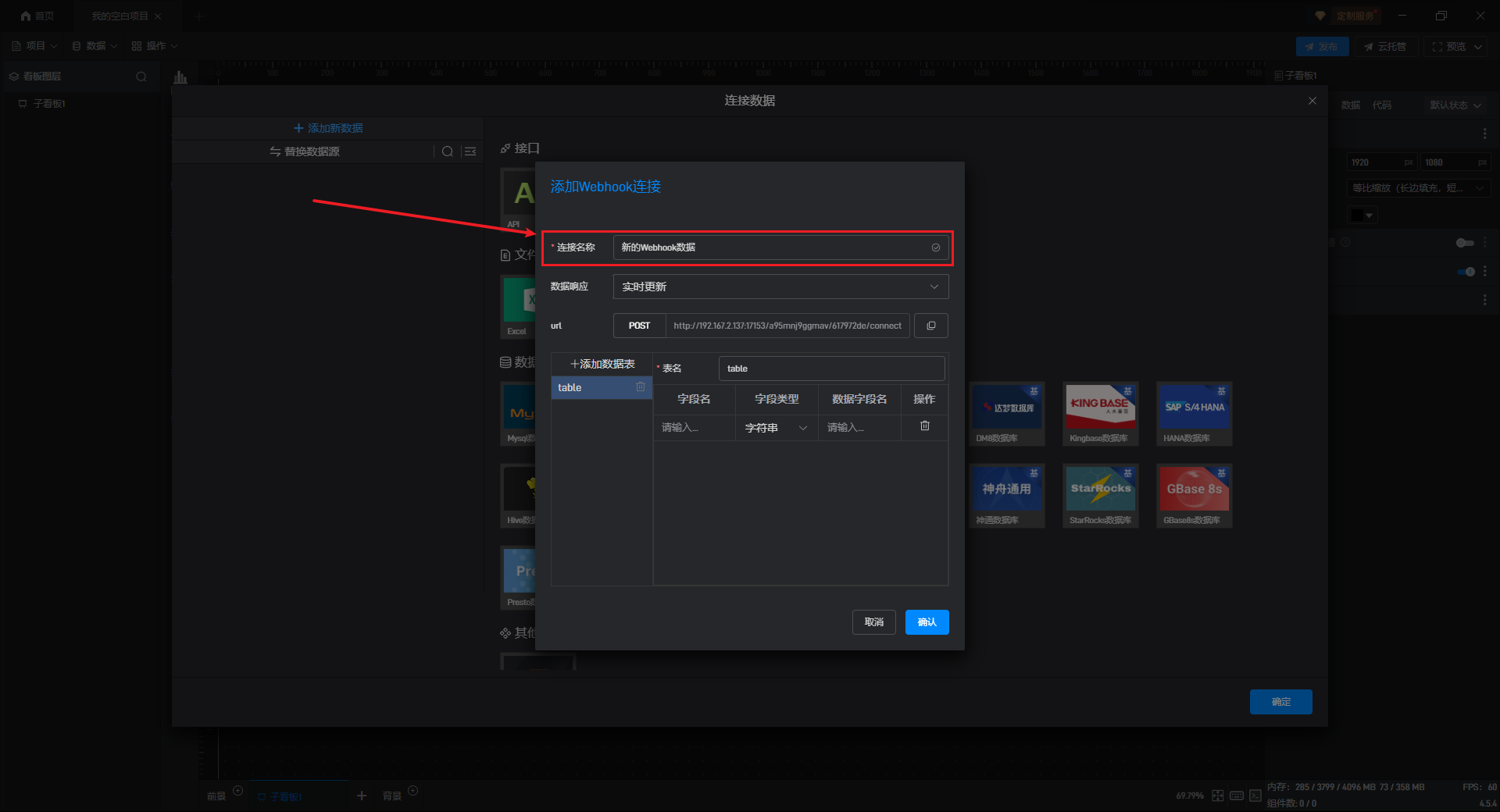Delete the field row via its trash icon
Viewport: 1500px width, 812px height.
924,426
